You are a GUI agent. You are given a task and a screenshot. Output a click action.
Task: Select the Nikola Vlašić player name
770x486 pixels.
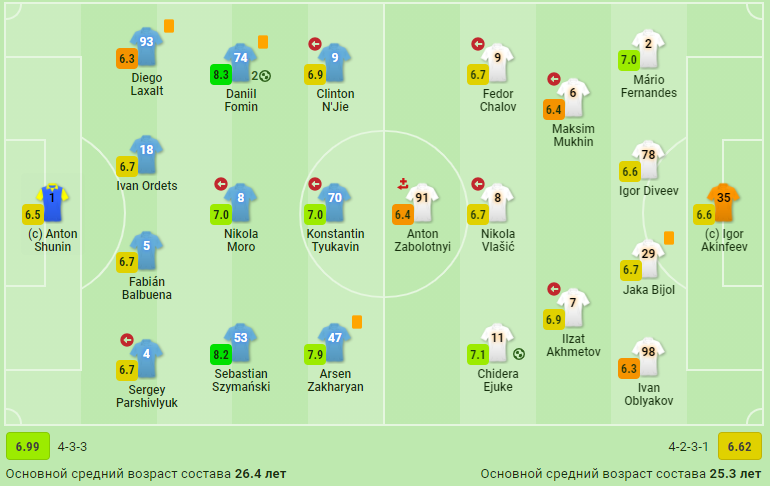(x=498, y=240)
